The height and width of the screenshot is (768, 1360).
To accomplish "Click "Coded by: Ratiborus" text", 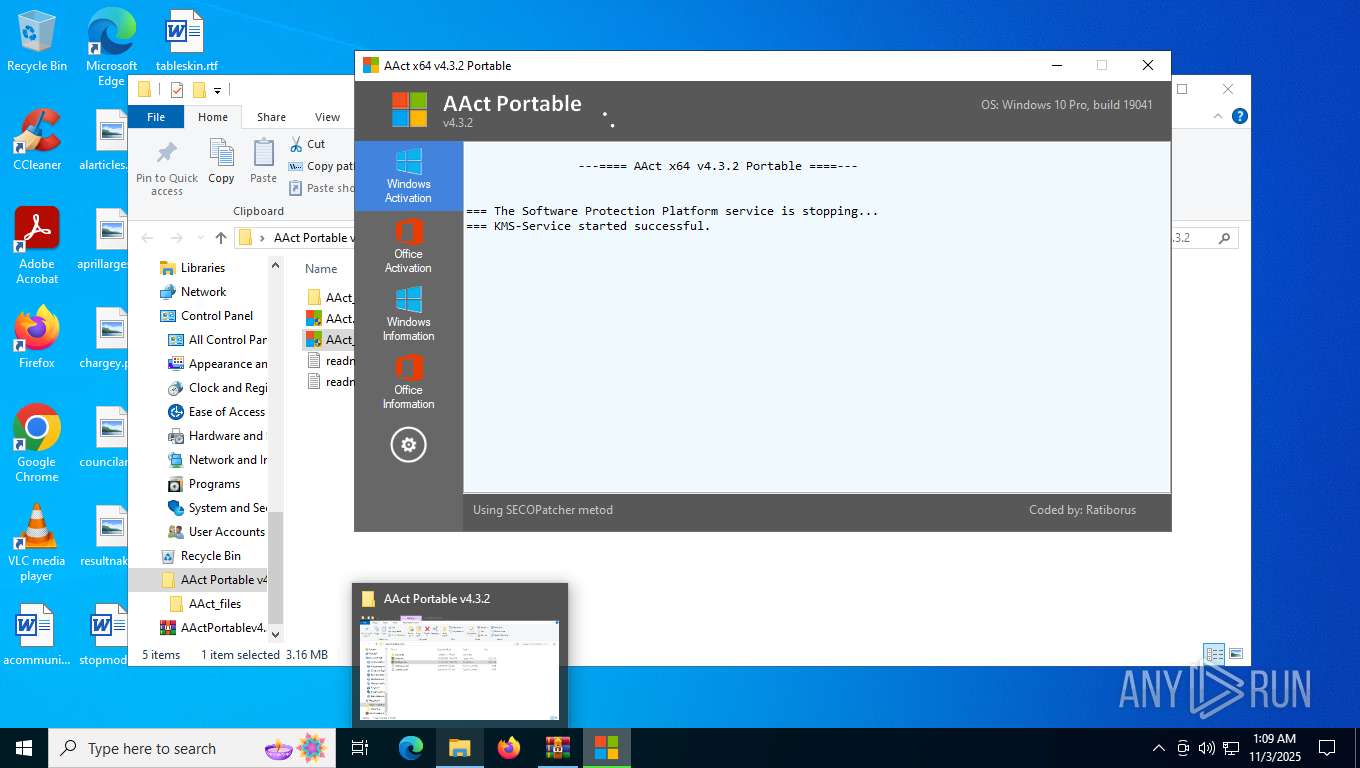I will click(x=1082, y=510).
